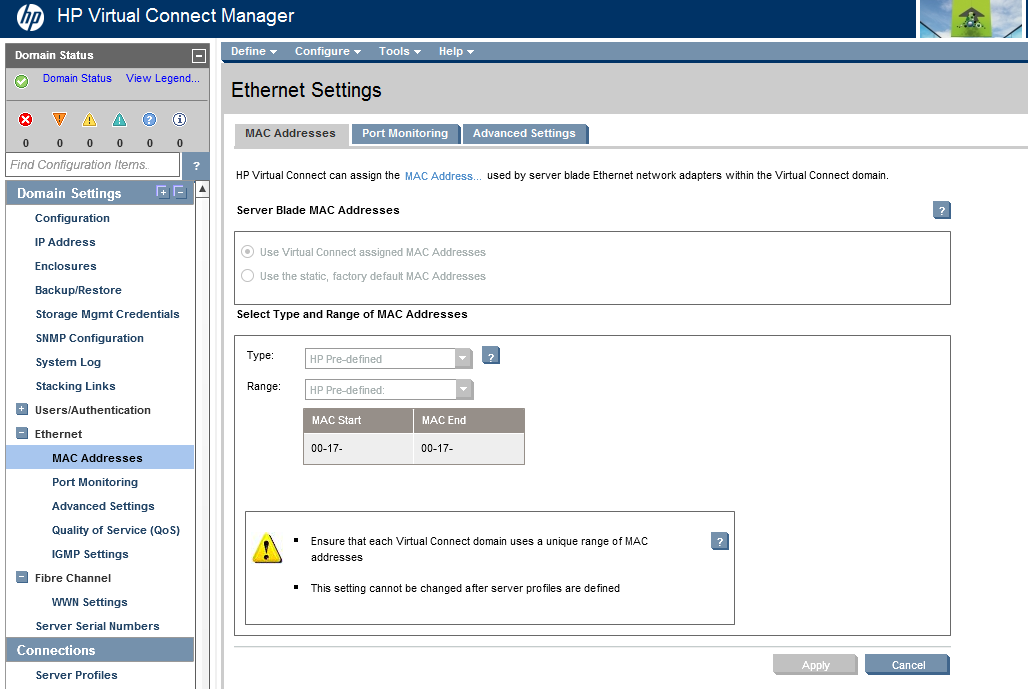Select Port Monitoring in the sidebar tree
Viewport: 1028px width, 689px height.
[x=95, y=482]
